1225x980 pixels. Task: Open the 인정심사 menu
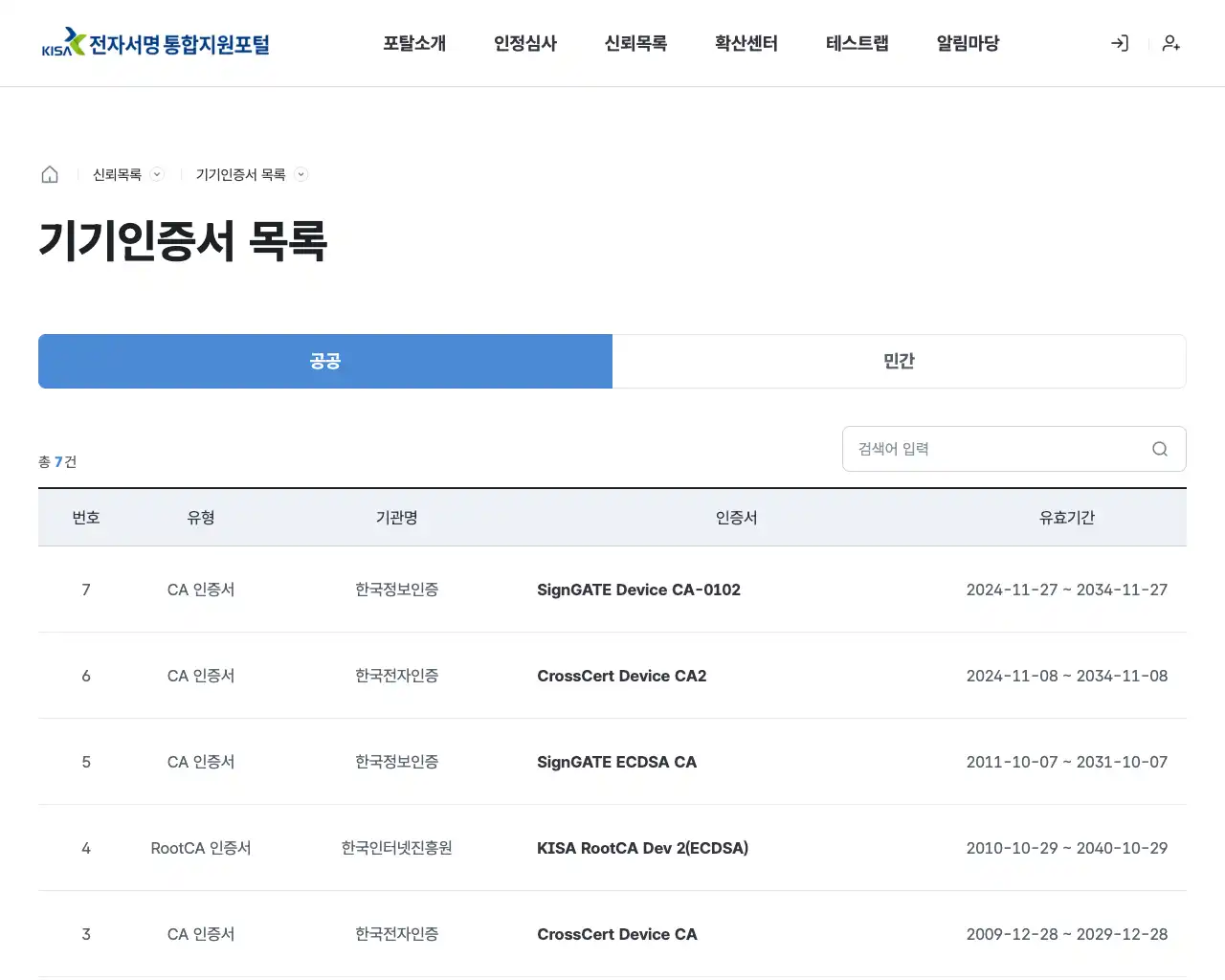[x=525, y=43]
